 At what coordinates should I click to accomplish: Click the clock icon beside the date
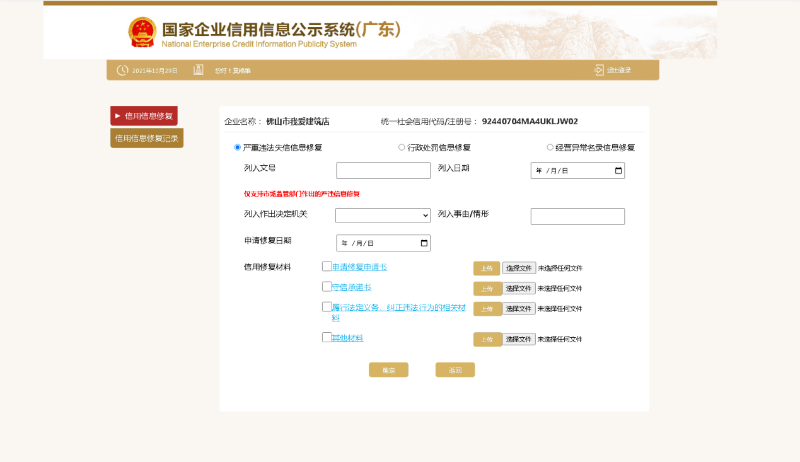point(122,70)
